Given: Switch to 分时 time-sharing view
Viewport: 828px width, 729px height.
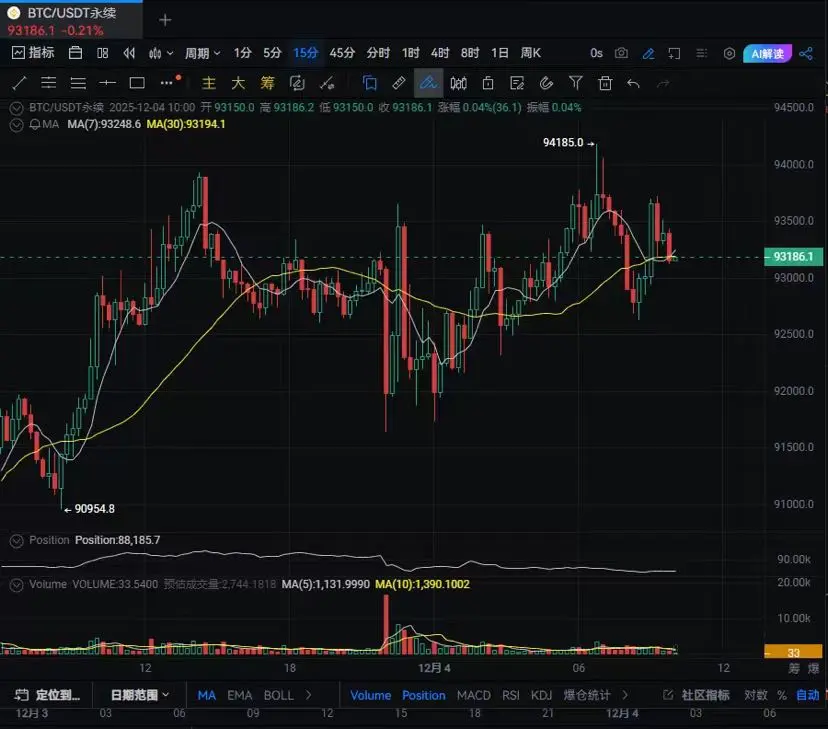Looking at the screenshot, I should [x=378, y=53].
